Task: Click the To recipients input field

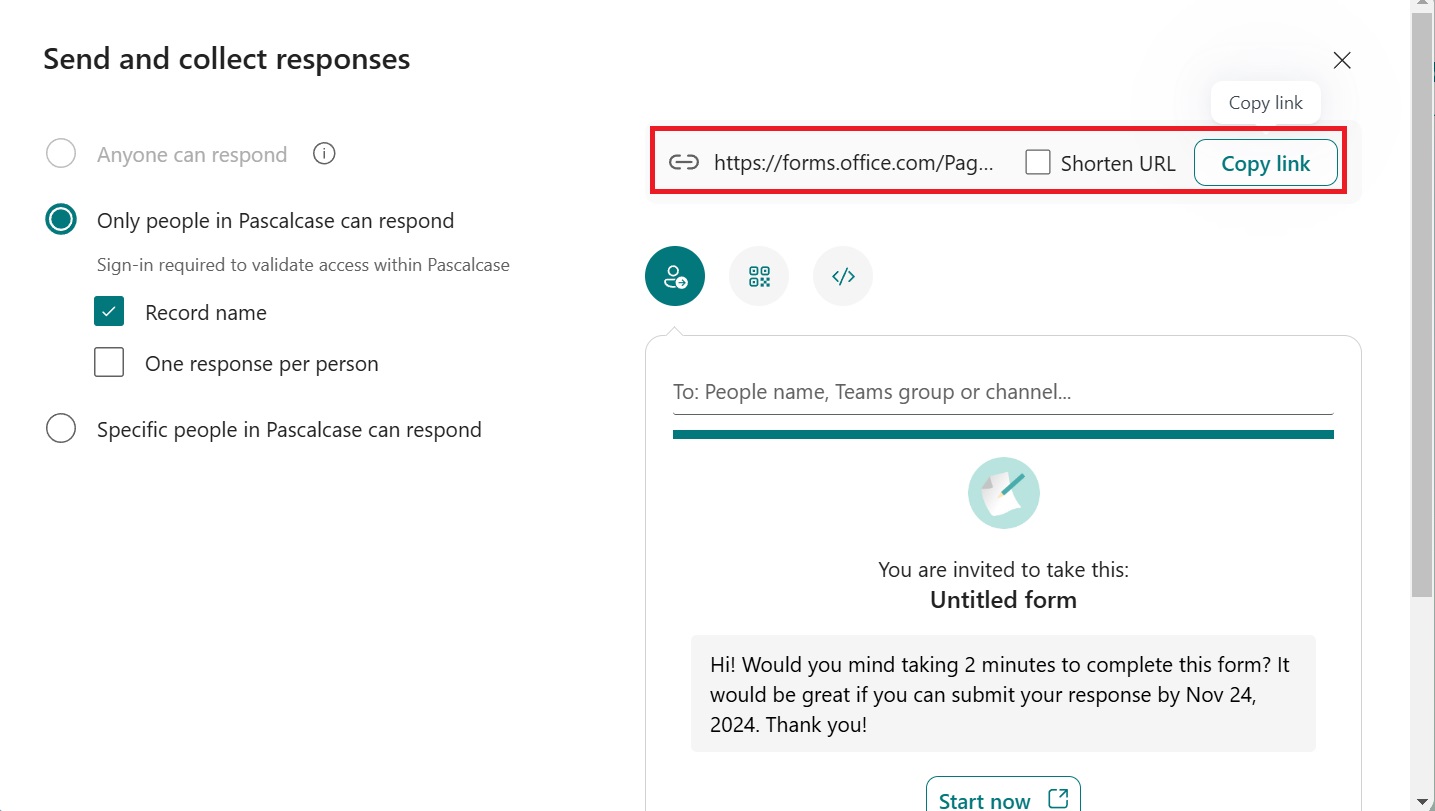Action: [x=1002, y=392]
